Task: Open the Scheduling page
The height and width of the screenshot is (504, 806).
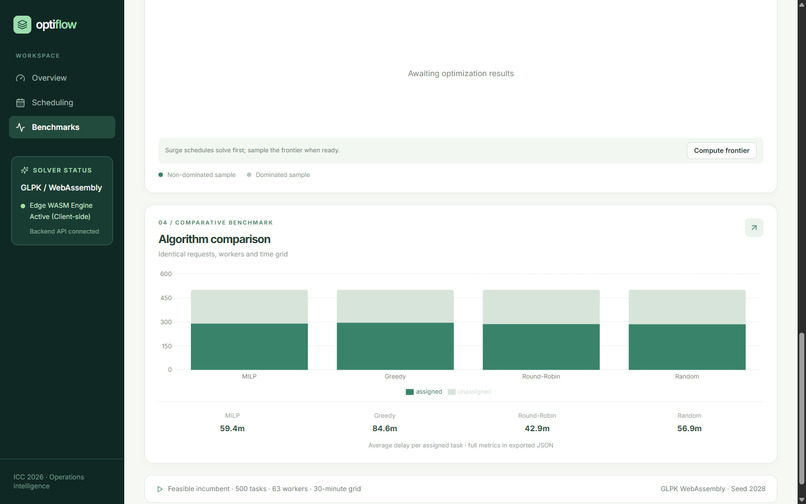Action: tap(62, 103)
